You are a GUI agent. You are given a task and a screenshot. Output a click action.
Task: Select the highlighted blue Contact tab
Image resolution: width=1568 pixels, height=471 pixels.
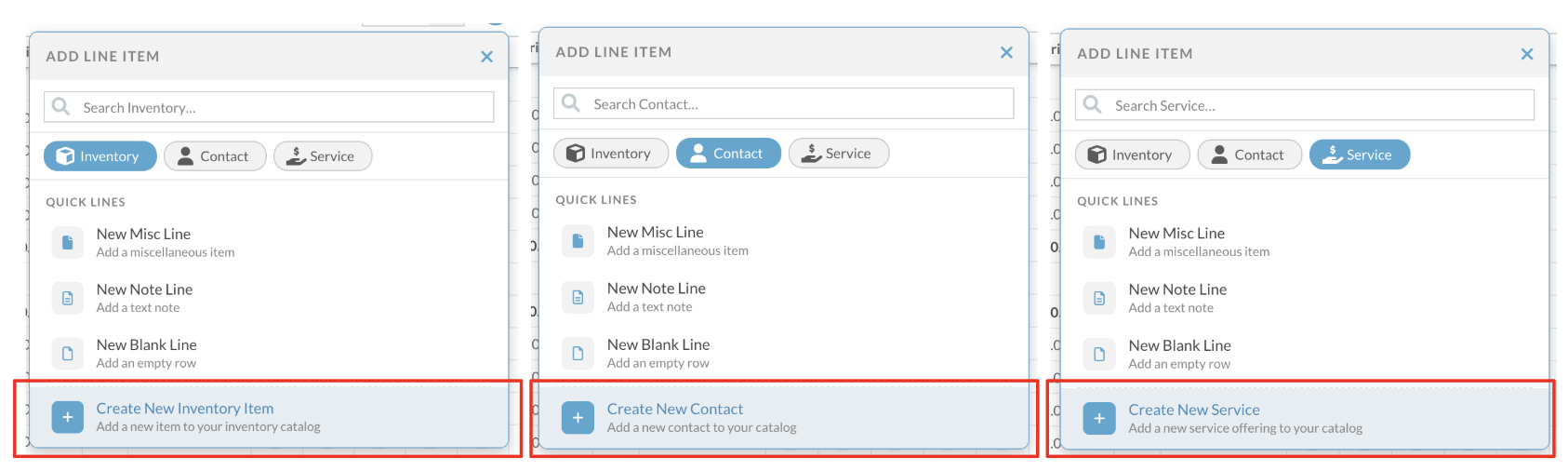click(728, 154)
